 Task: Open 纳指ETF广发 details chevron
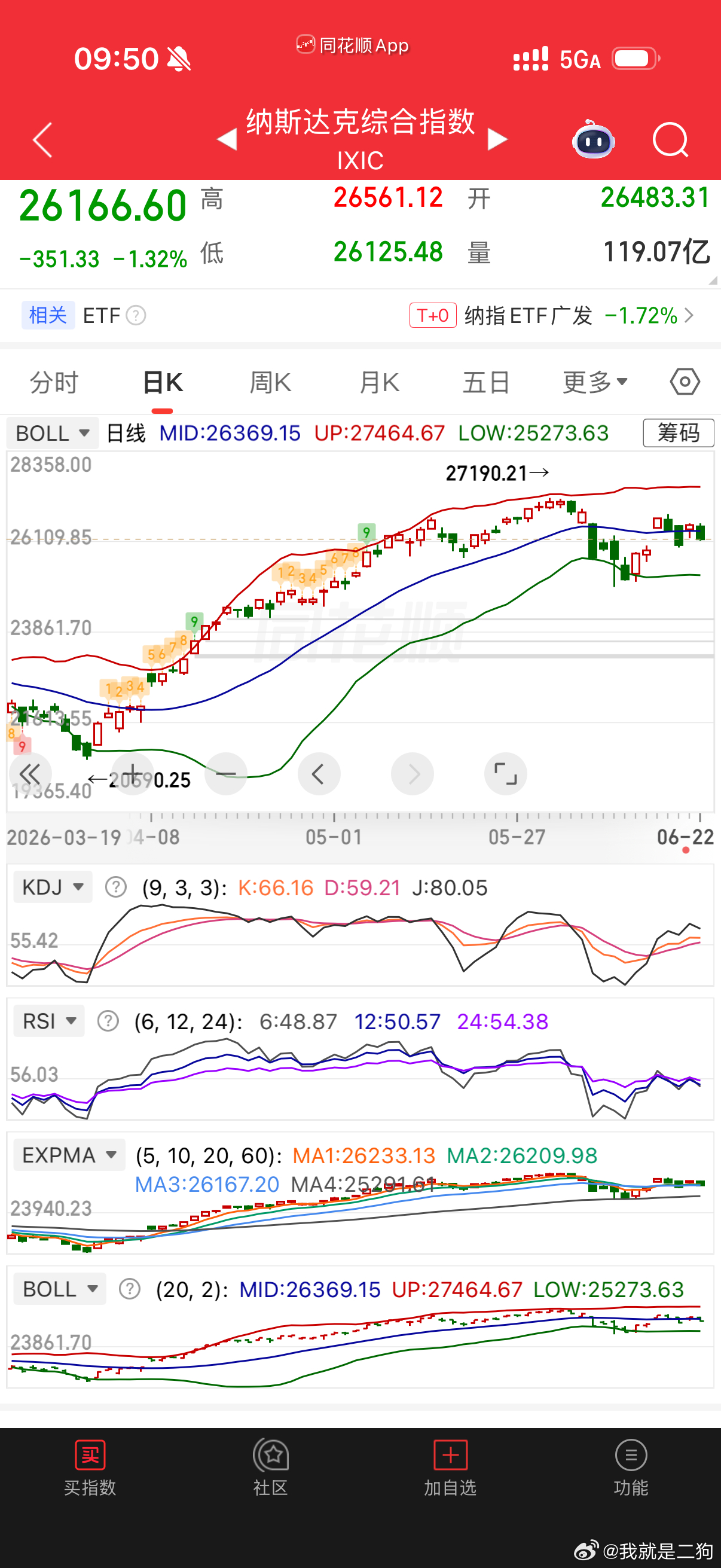tap(689, 315)
